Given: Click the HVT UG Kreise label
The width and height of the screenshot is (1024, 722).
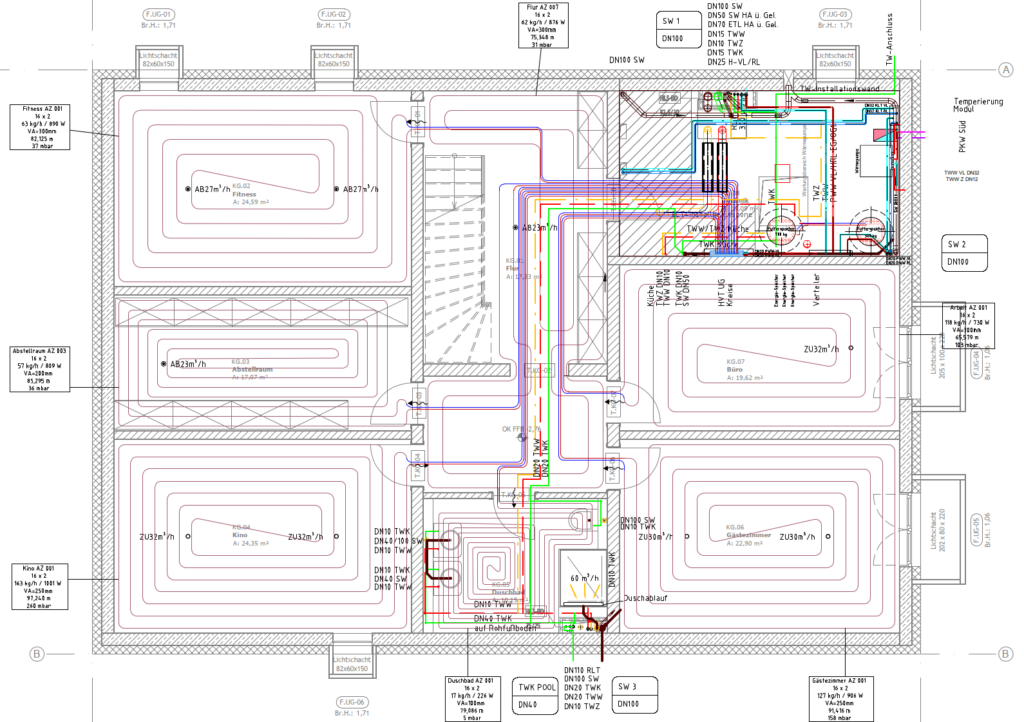Looking at the screenshot, I should (726, 293).
